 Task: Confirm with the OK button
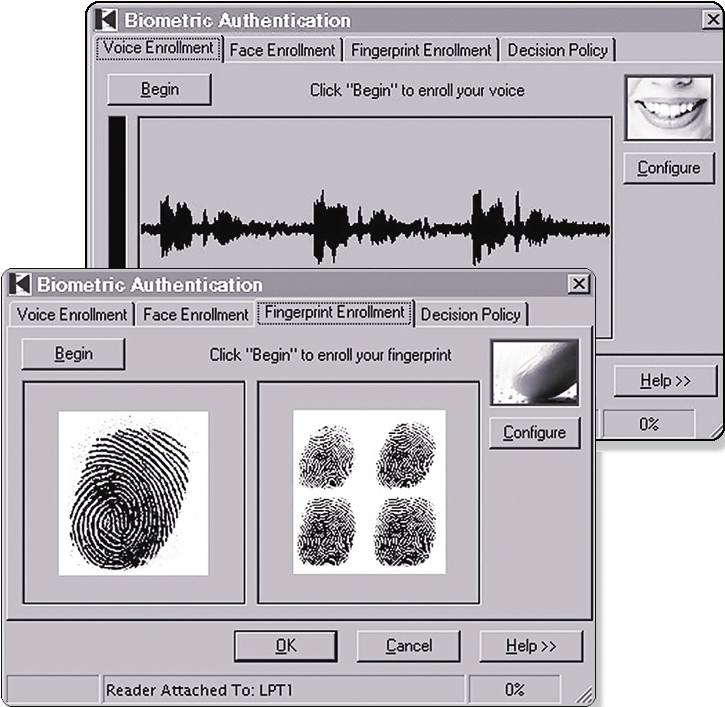click(x=286, y=646)
